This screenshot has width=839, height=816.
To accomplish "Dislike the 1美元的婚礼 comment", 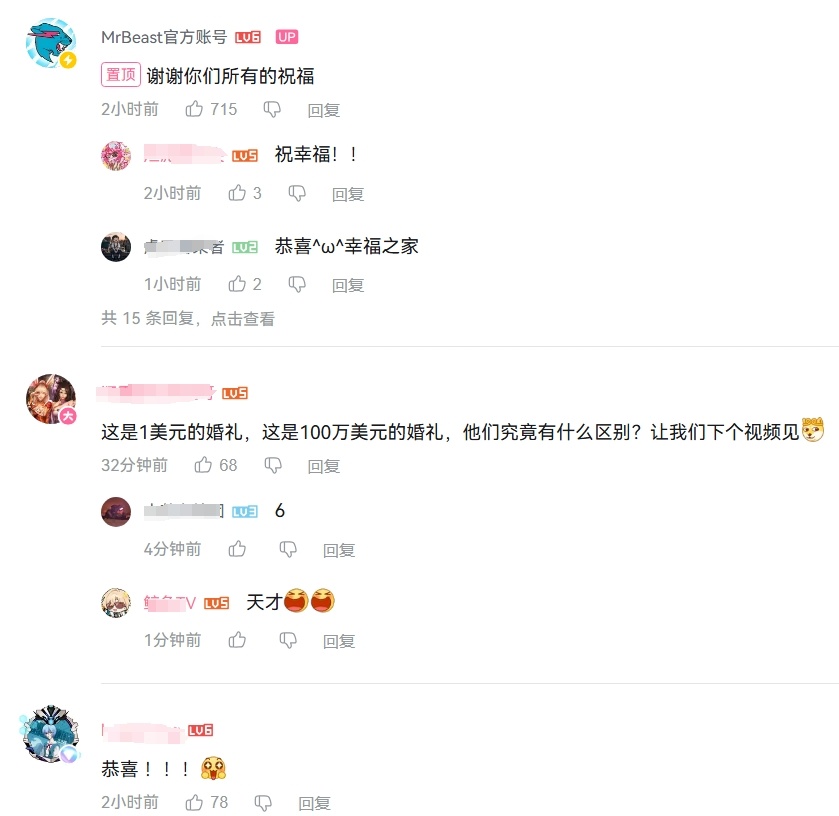I will [x=273, y=466].
